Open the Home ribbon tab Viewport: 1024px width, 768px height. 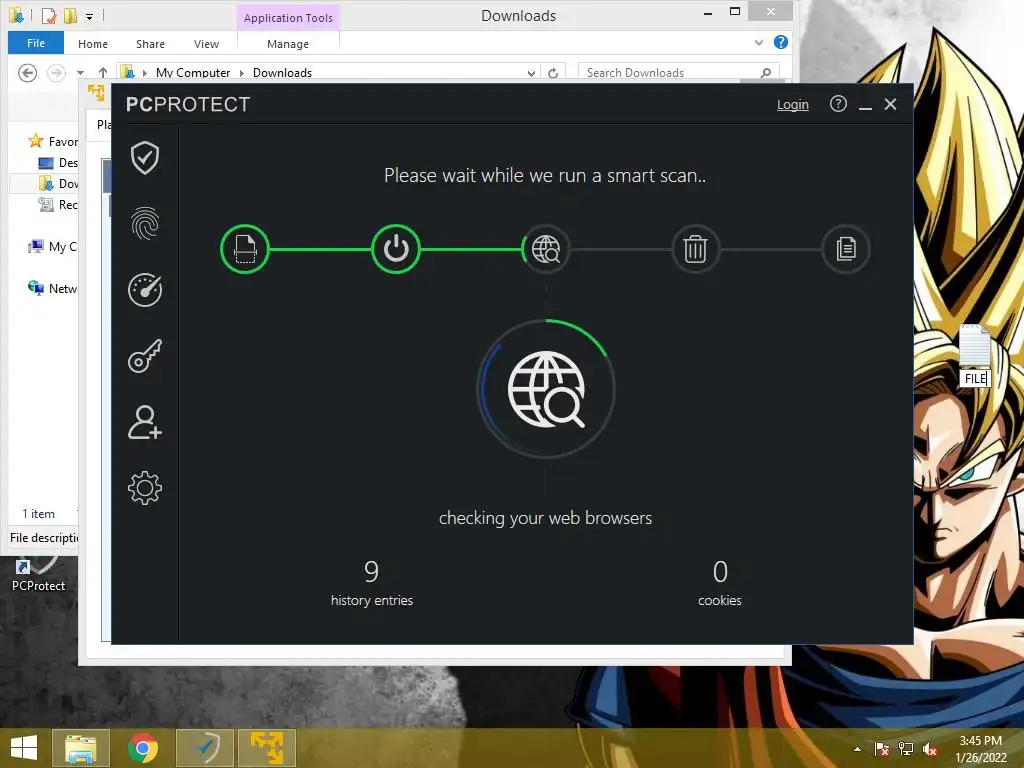coord(93,44)
